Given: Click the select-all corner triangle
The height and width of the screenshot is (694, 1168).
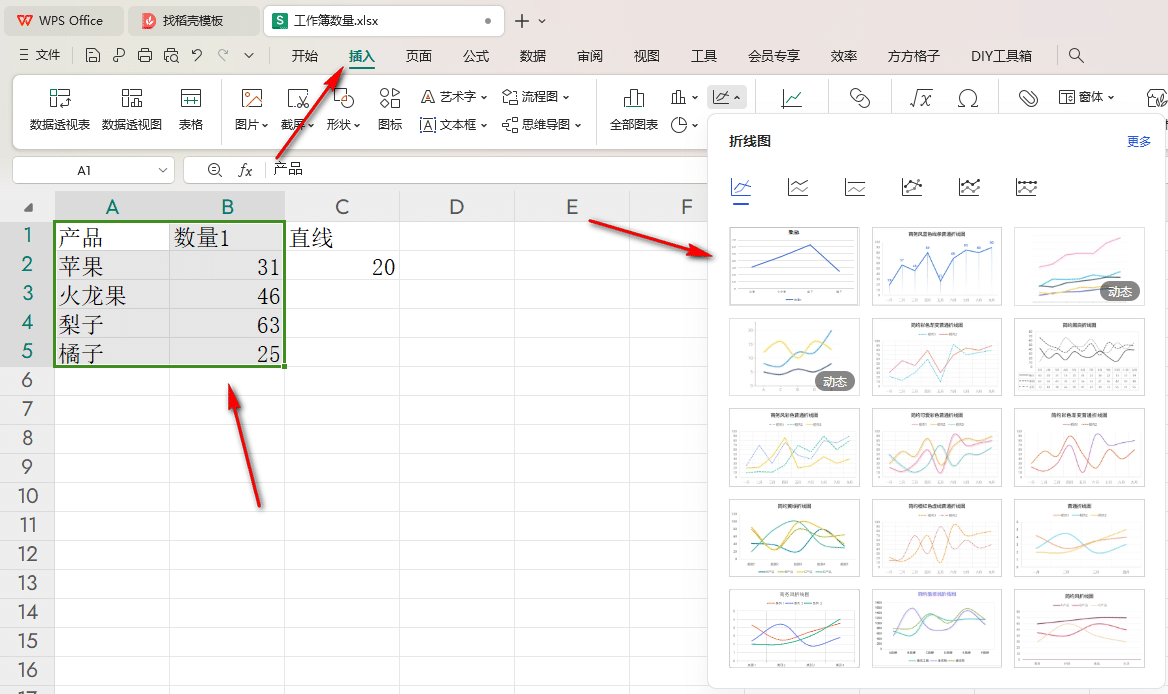Looking at the screenshot, I should [x=28, y=207].
